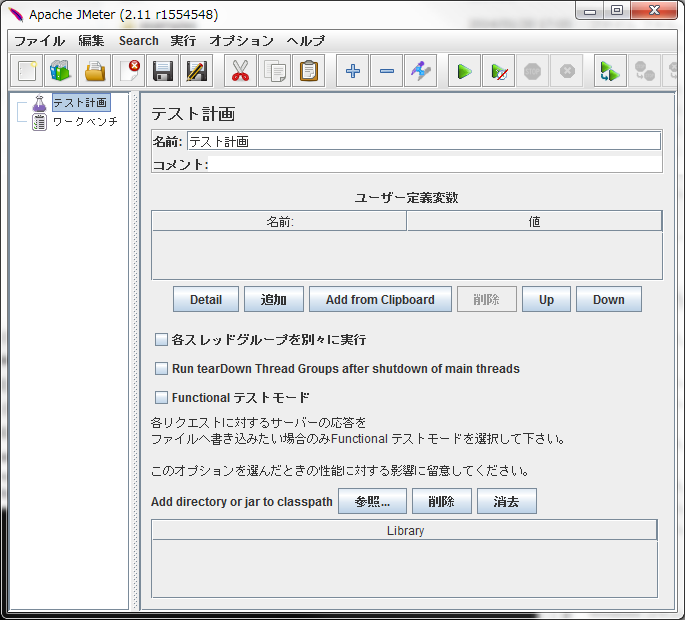Click the コメント input field
The width and height of the screenshot is (685, 620).
(x=435, y=164)
